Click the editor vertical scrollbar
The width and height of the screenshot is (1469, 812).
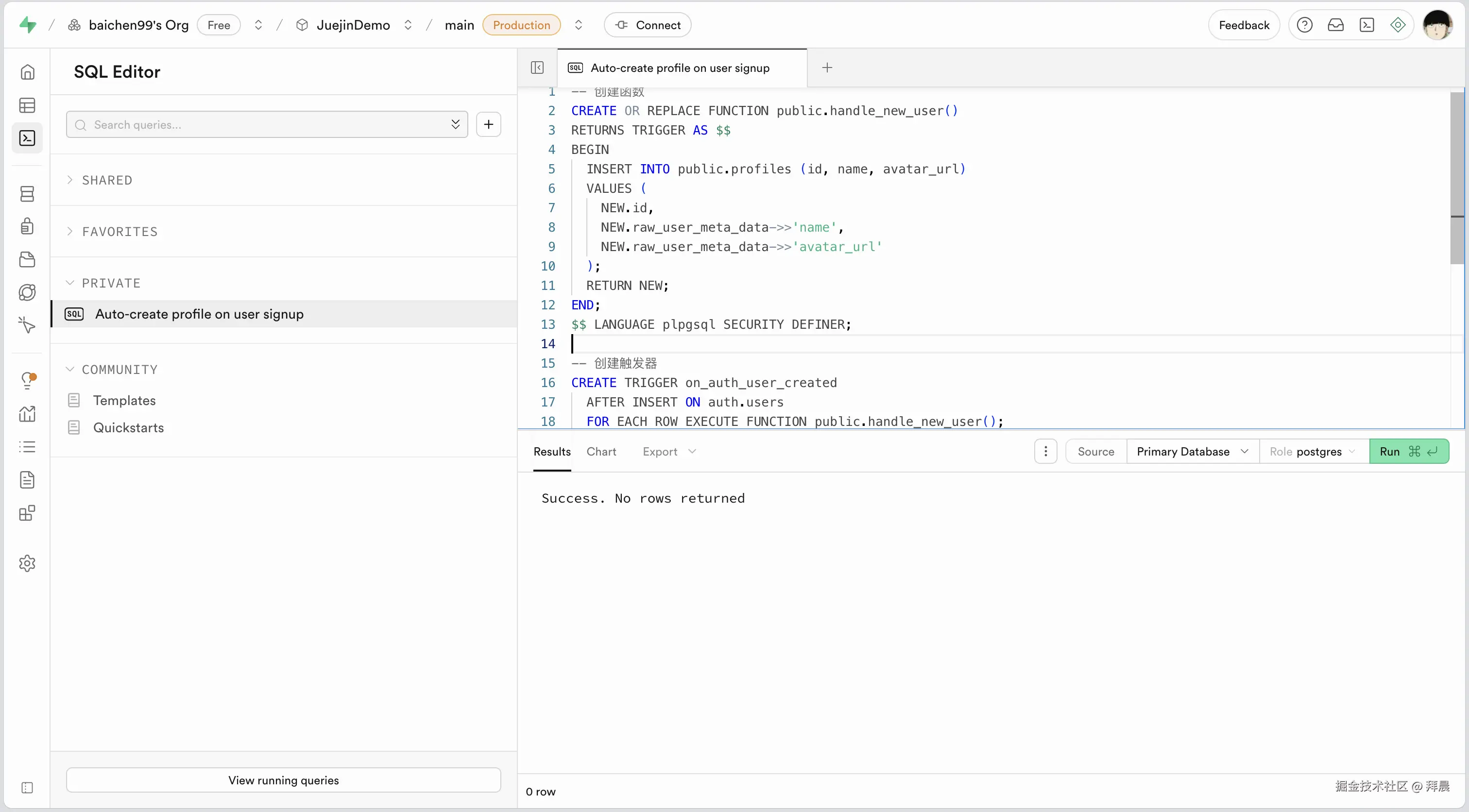1457,178
